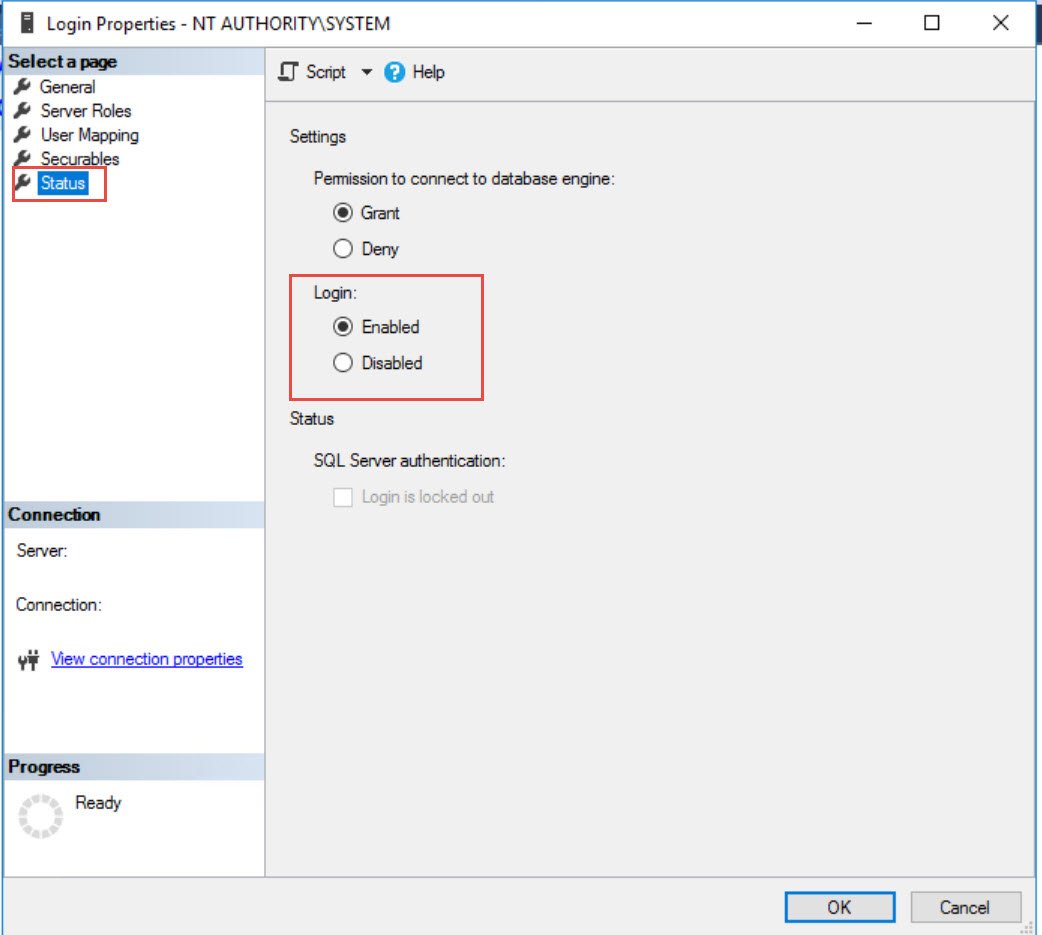The width and height of the screenshot is (1042, 935).
Task: Select the Status page
Action: point(62,183)
